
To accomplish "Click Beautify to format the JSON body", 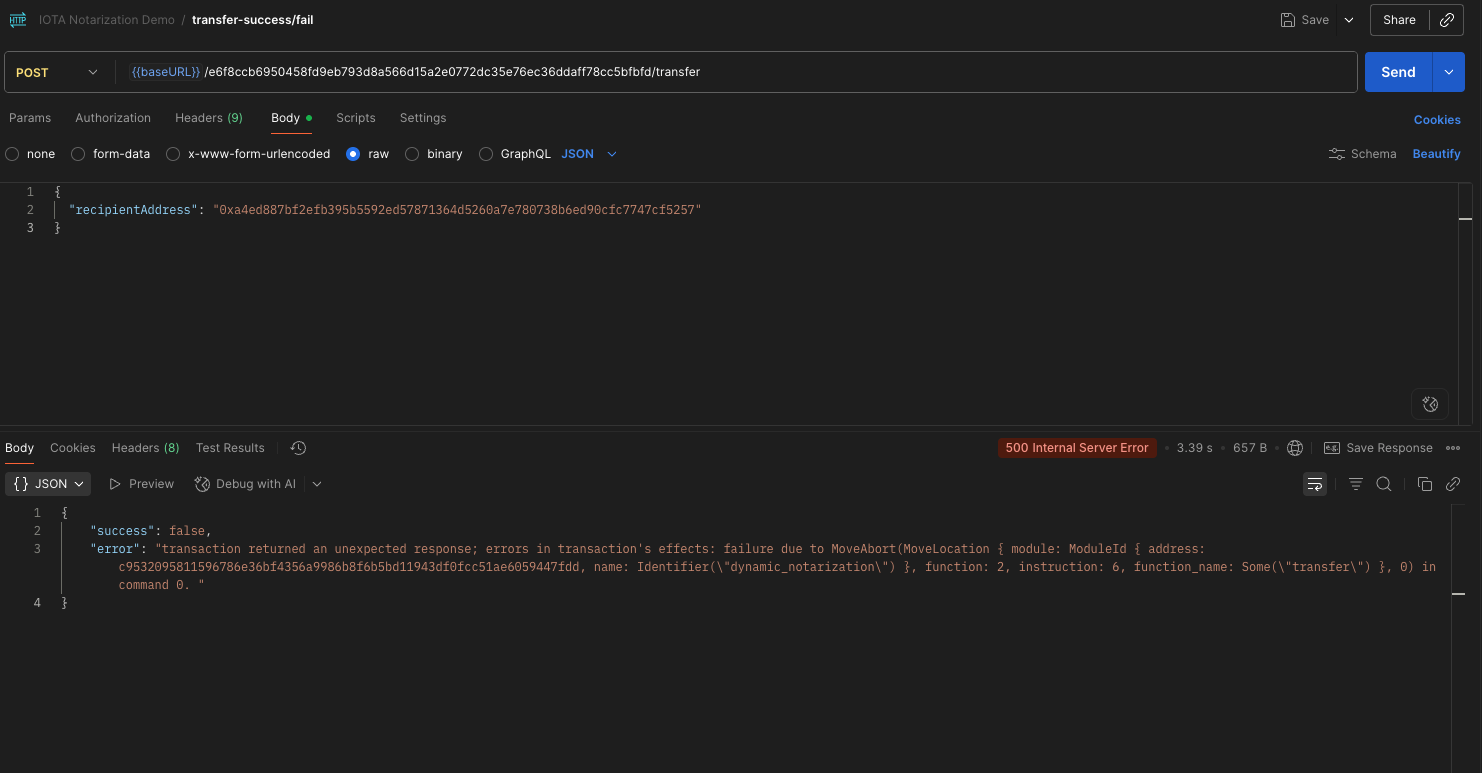I will [1436, 153].
